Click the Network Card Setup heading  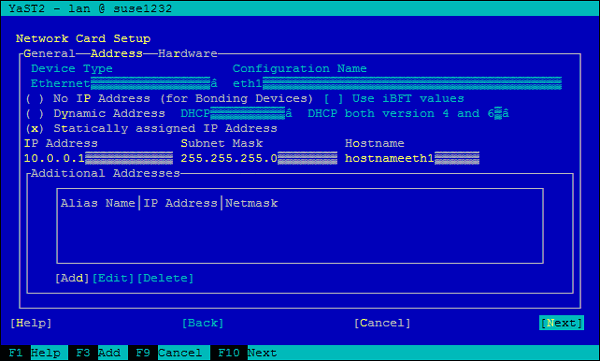click(83, 38)
